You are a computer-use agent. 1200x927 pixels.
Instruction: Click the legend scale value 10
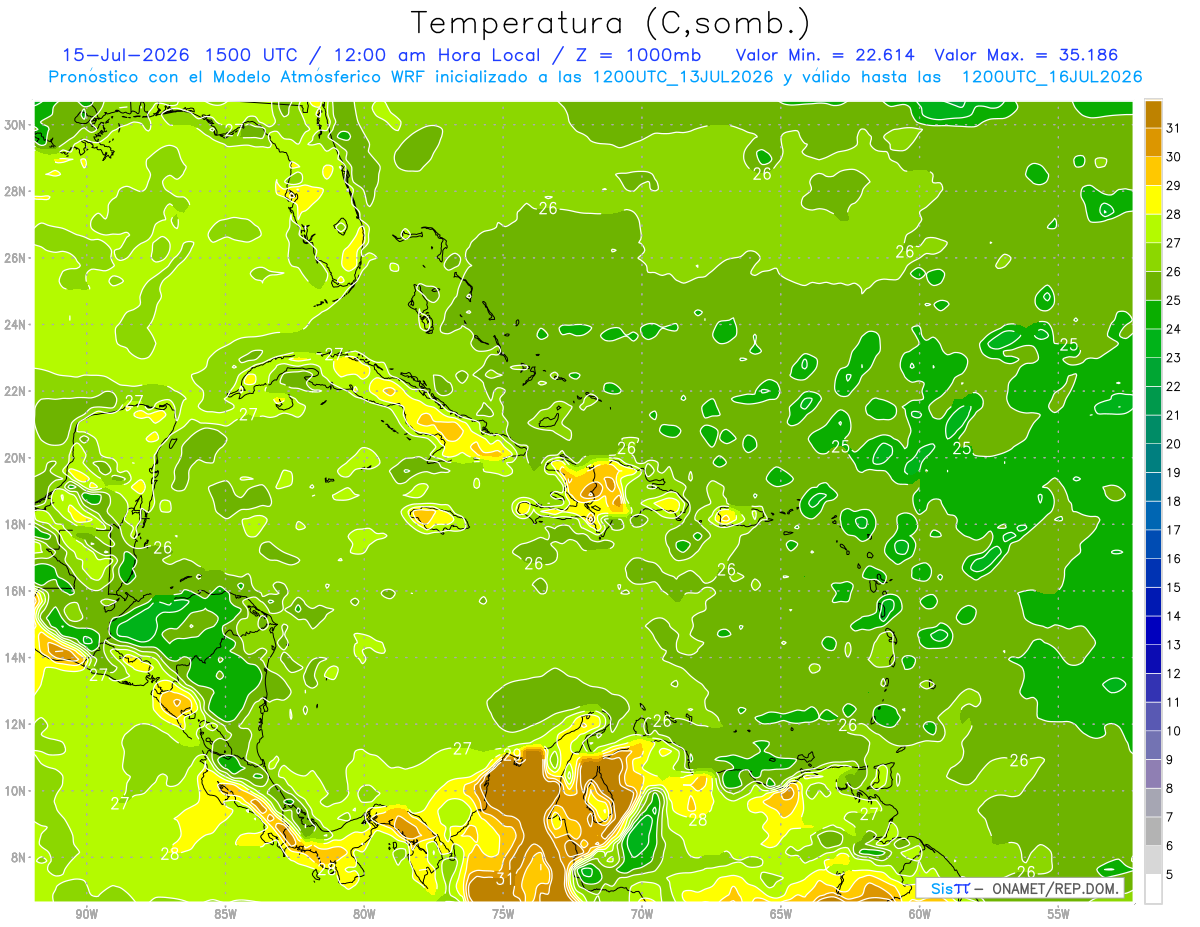[1174, 731]
